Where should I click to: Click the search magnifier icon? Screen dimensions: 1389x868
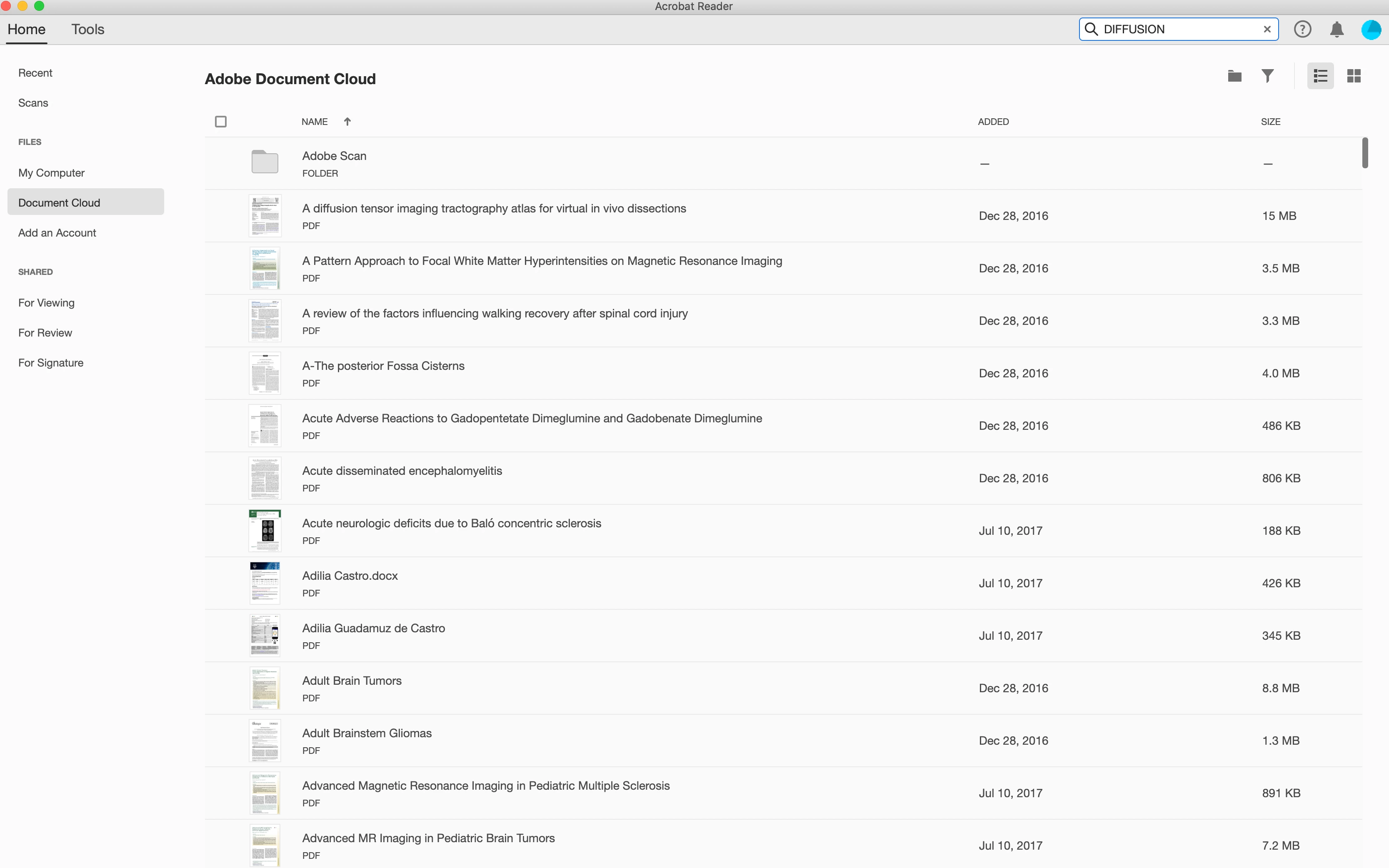[x=1091, y=29]
